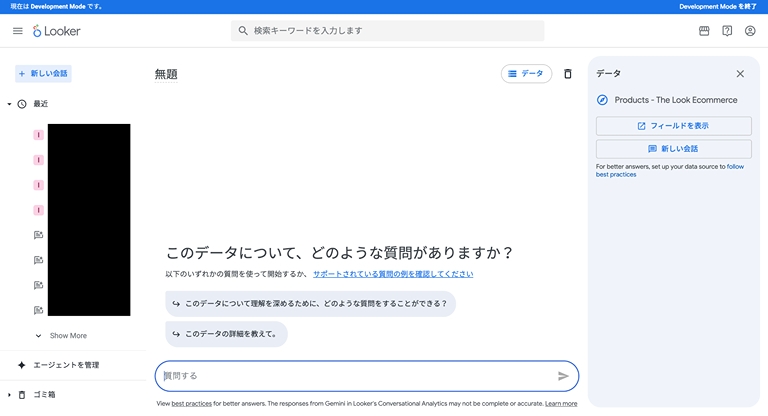Viewport: 768px width, 416px height.
Task: Close the データ side panel
Action: point(740,73)
